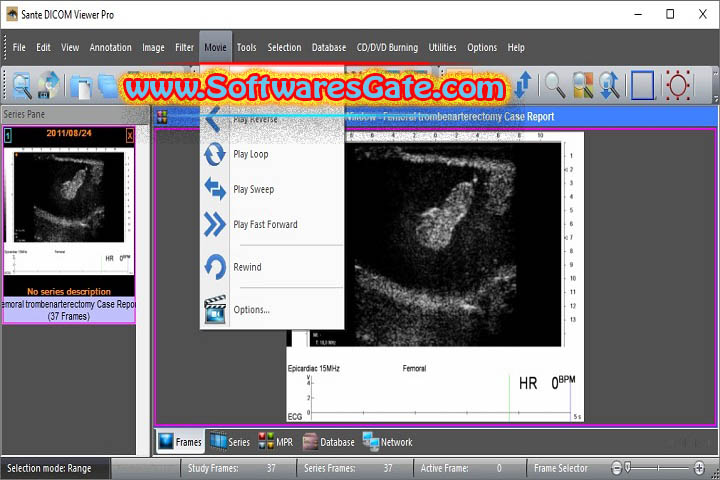720x480 pixels.
Task: Click the Frame Selector plus button
Action: 699,468
